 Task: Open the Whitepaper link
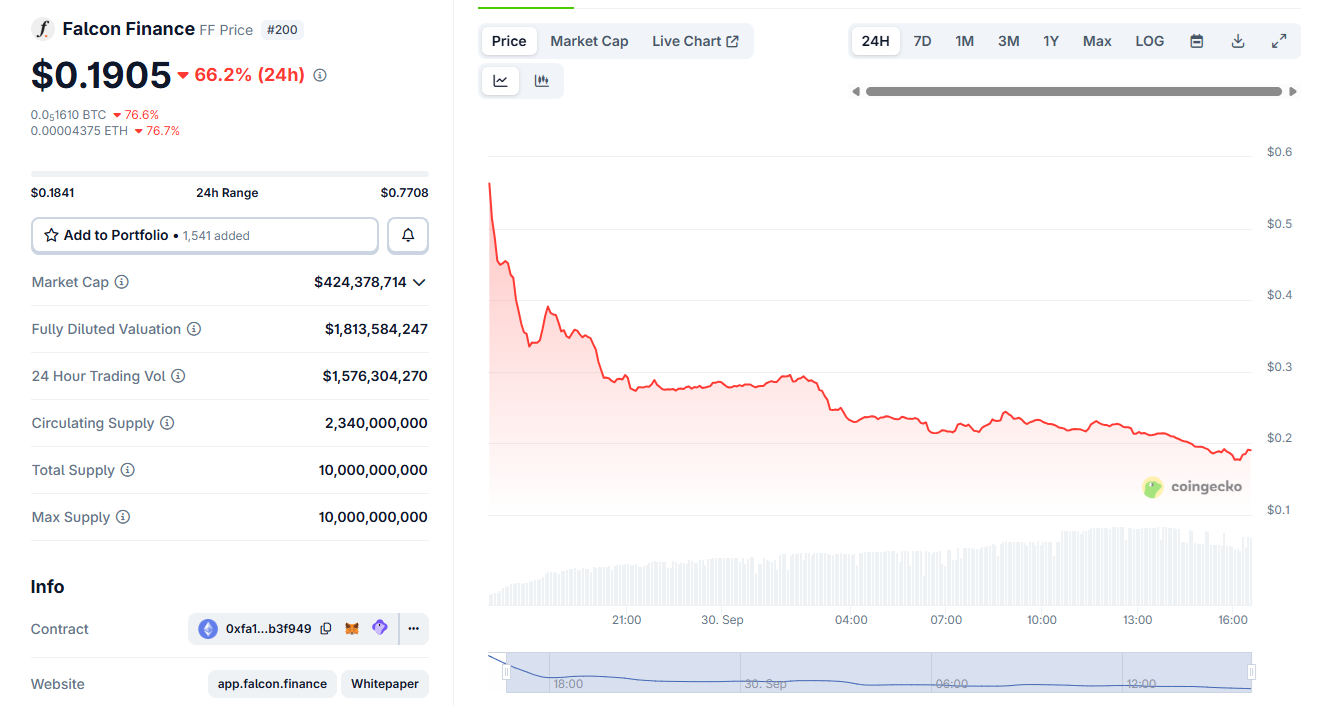[385, 684]
